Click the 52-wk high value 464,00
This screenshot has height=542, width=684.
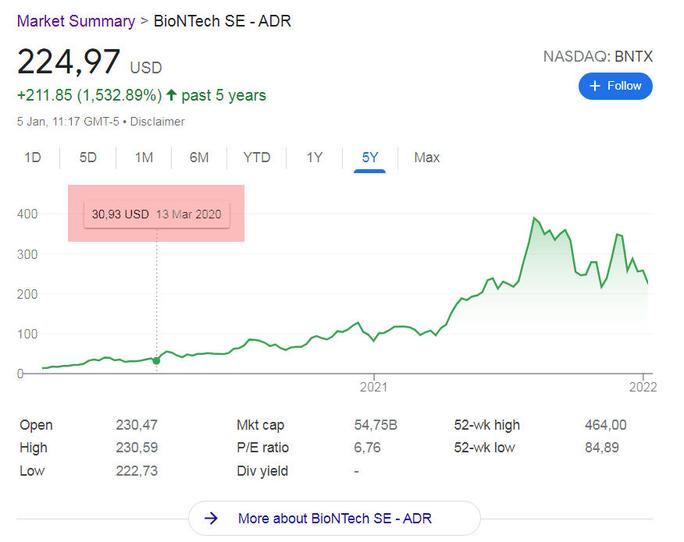tap(605, 425)
